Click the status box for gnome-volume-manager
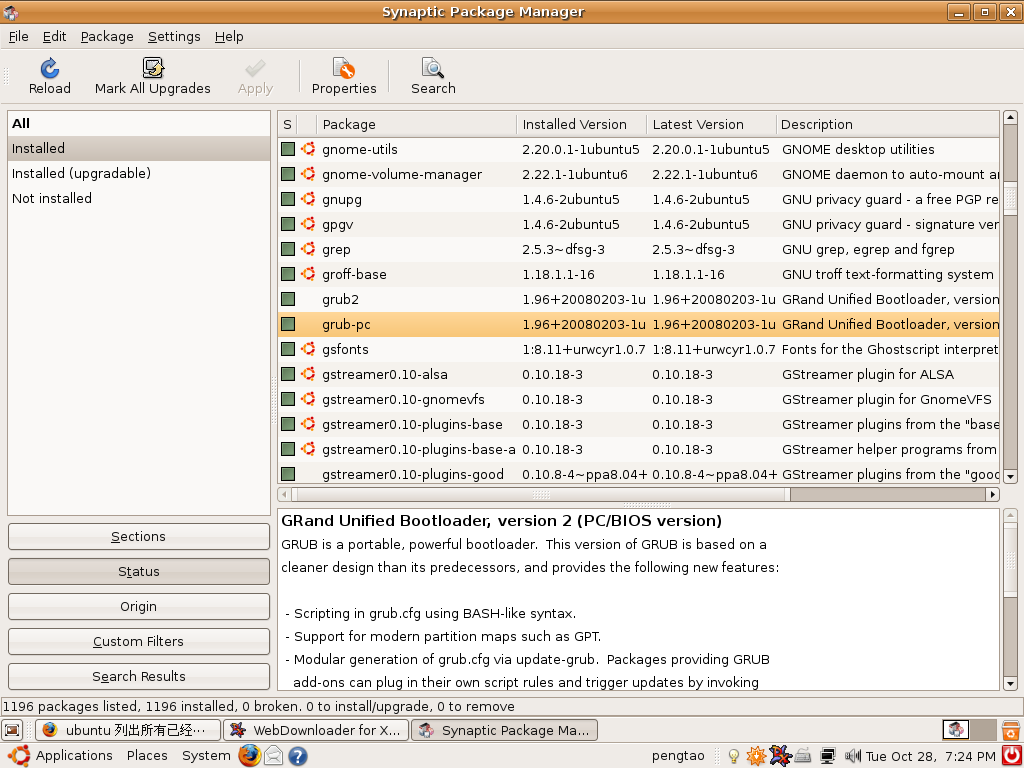Image resolution: width=1024 pixels, height=768 pixels. coord(288,174)
